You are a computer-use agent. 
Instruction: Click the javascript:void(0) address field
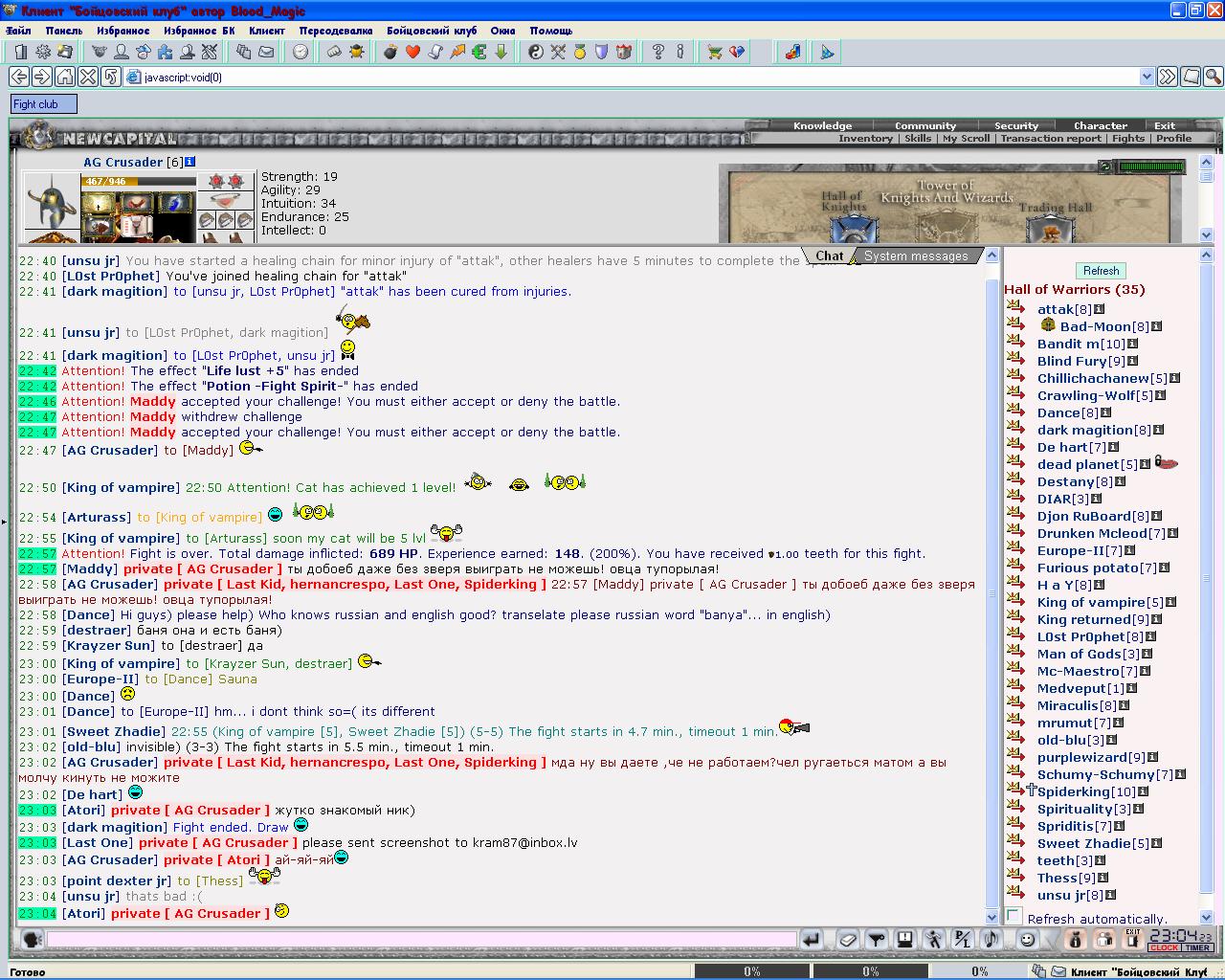click(x=632, y=77)
